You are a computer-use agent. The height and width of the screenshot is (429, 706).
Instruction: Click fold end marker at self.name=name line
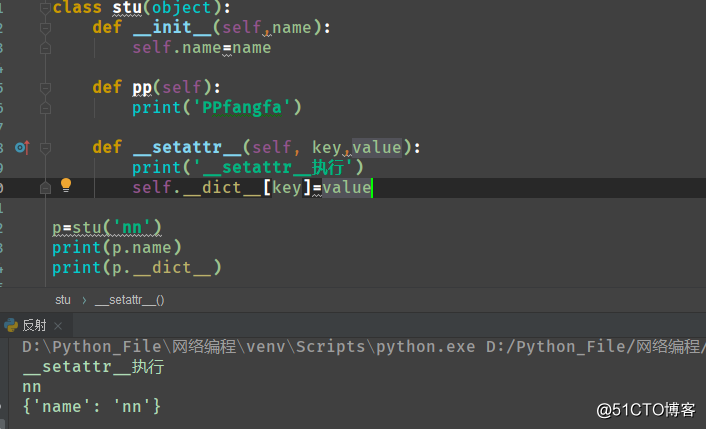coord(45,48)
